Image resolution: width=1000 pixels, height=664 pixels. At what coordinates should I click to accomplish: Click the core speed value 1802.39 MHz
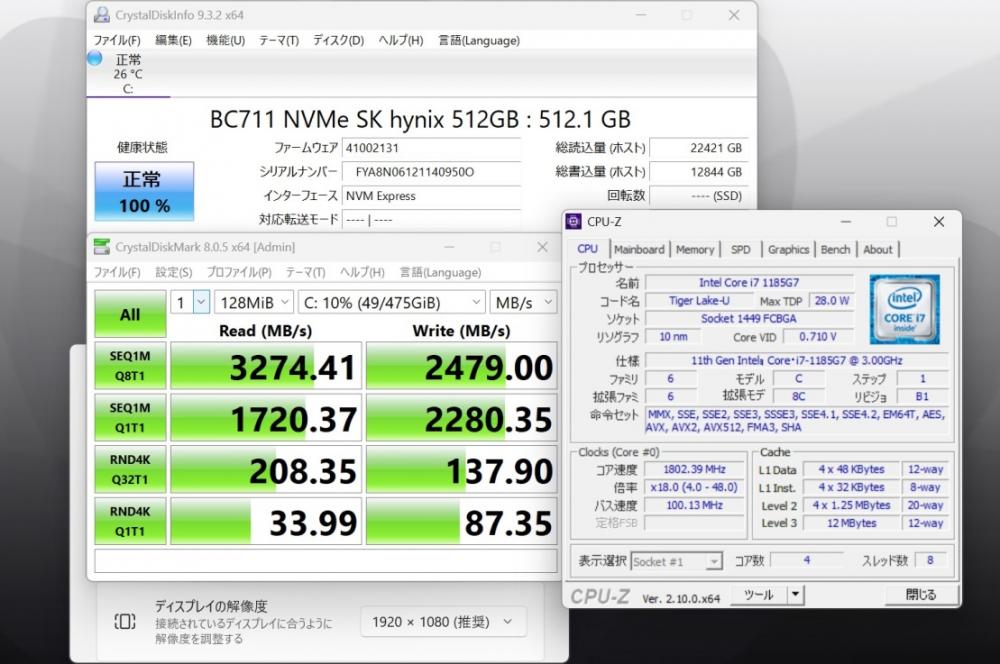click(695, 469)
